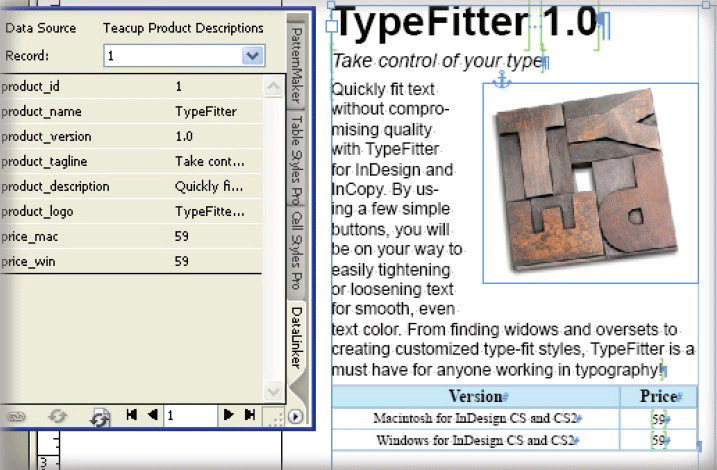Select the product_version field row
The image size is (717, 470).
[x=131, y=136]
